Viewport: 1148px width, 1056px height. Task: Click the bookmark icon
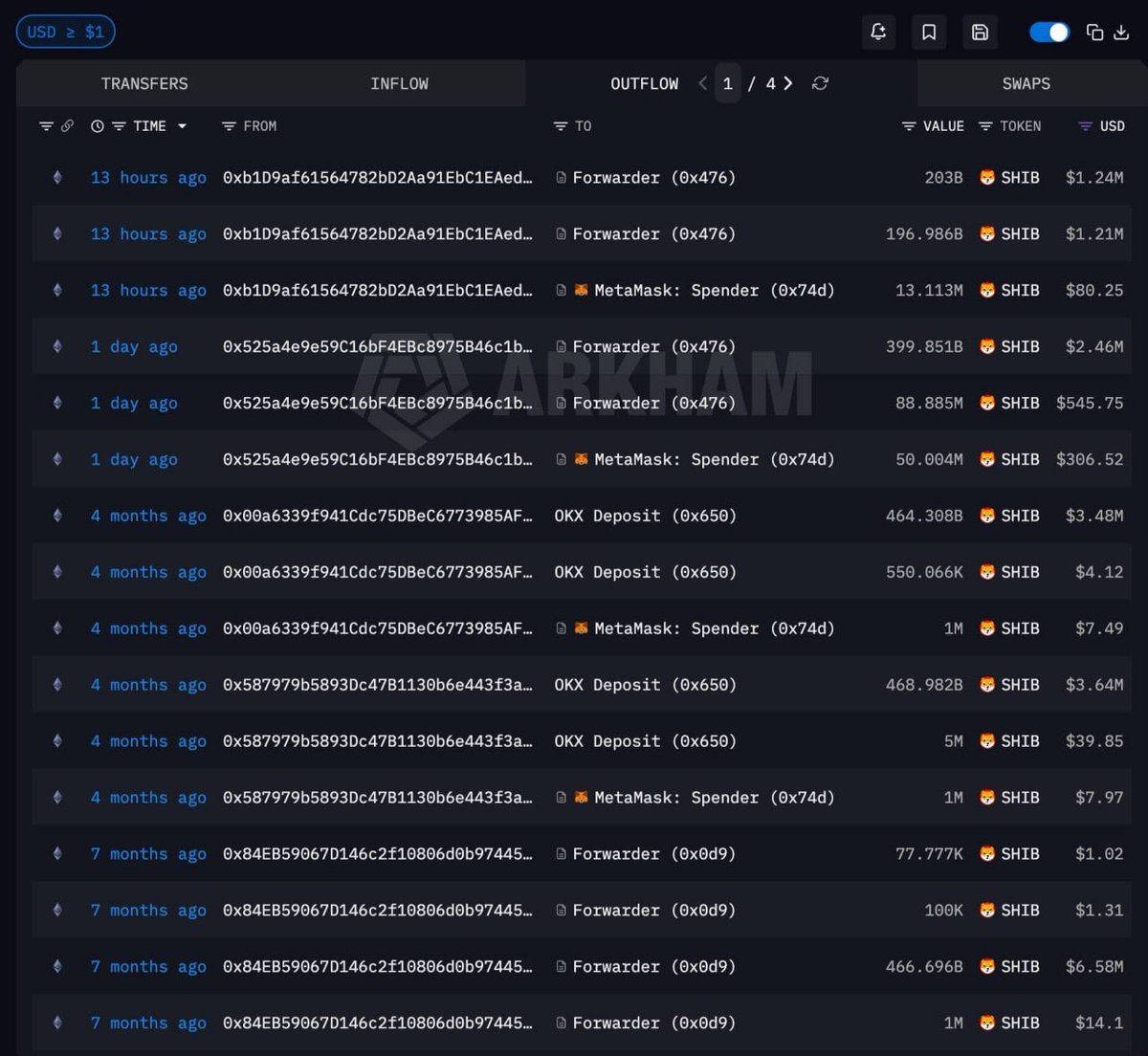tap(929, 33)
